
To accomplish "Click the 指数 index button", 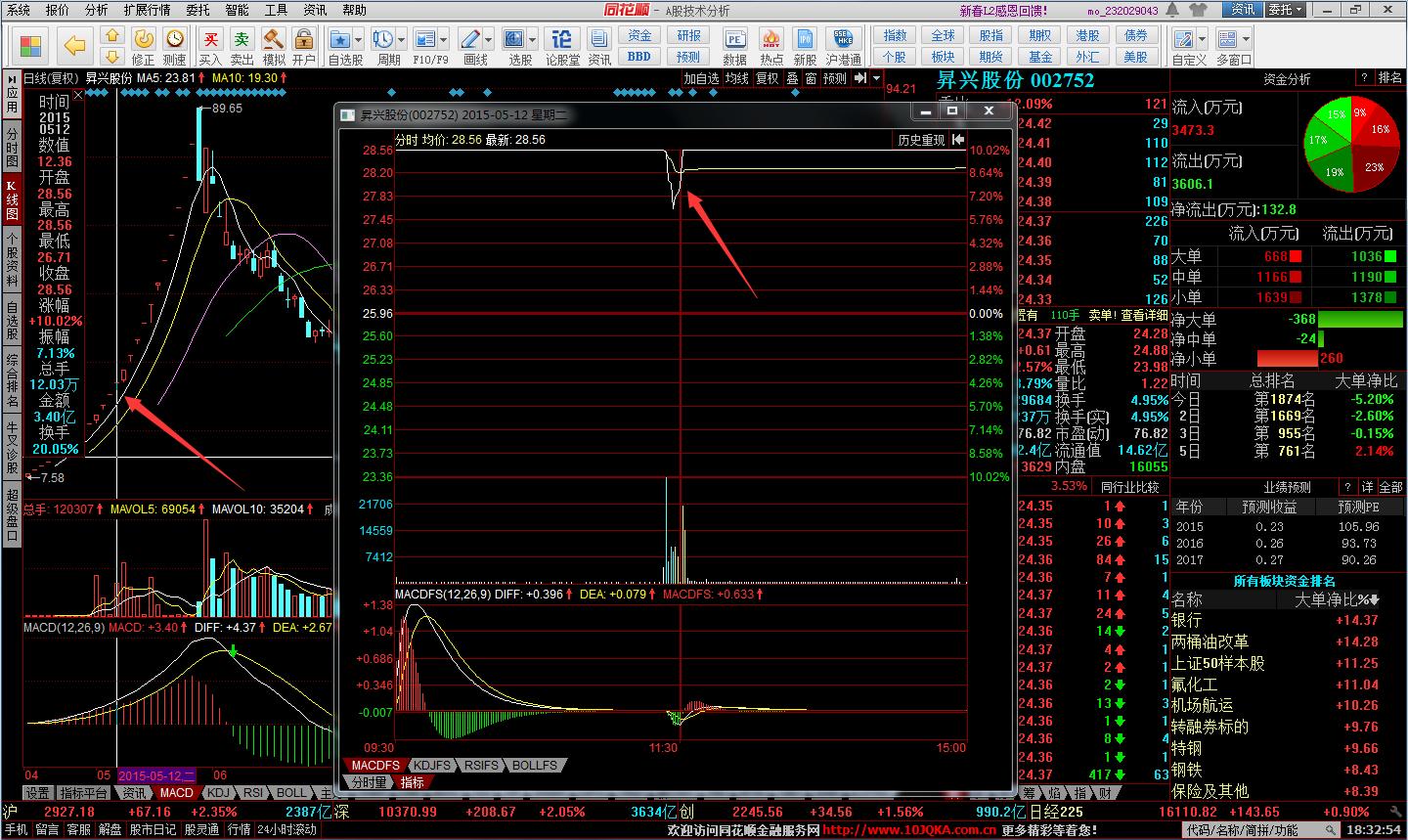I will point(895,35).
